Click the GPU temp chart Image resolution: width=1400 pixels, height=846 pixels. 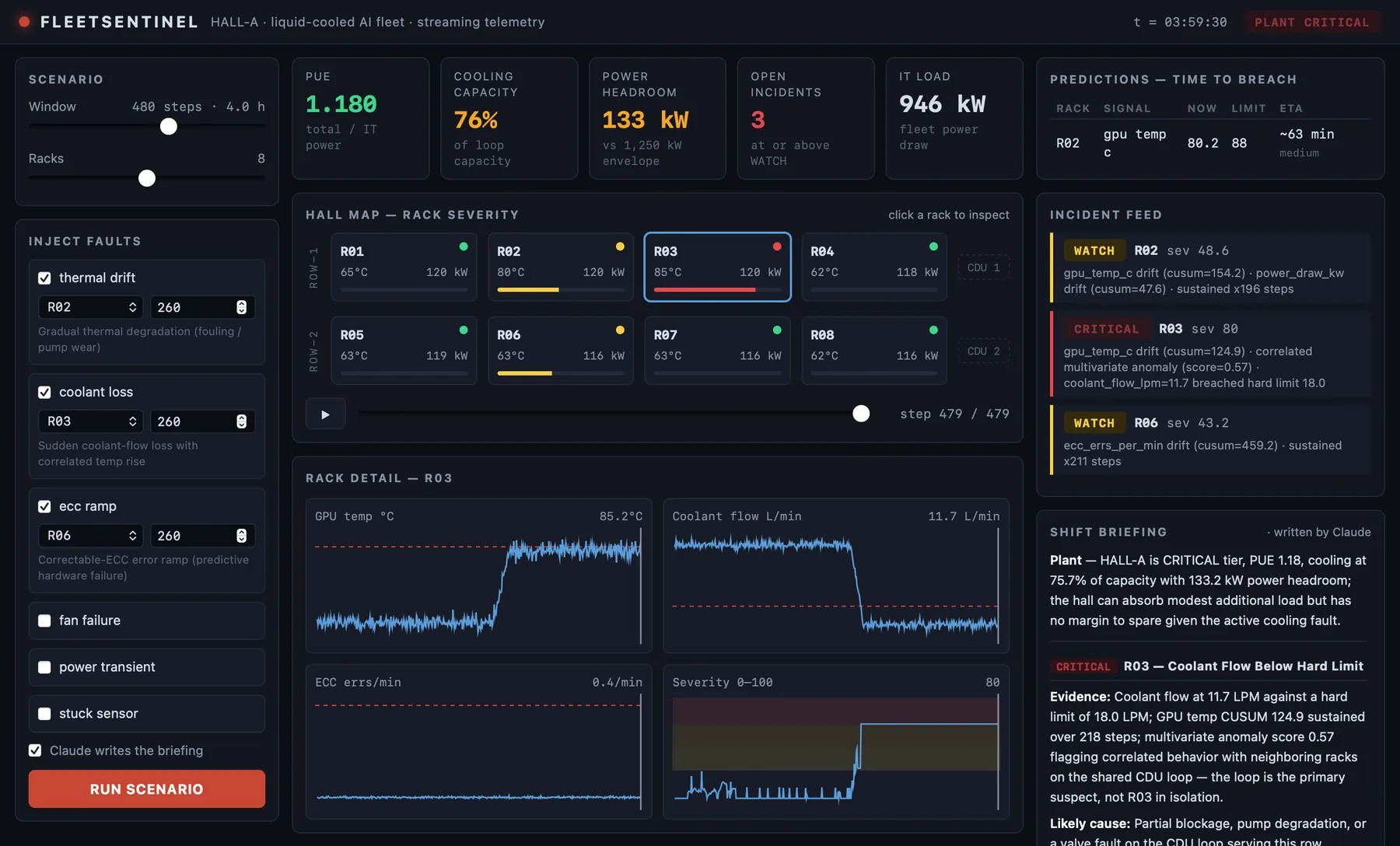pos(479,576)
